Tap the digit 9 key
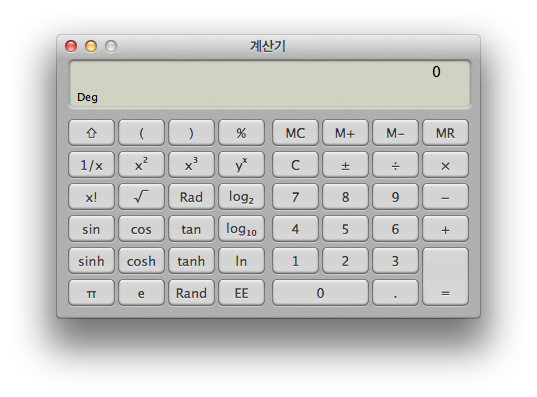537x397 pixels. pyautogui.click(x=395, y=197)
